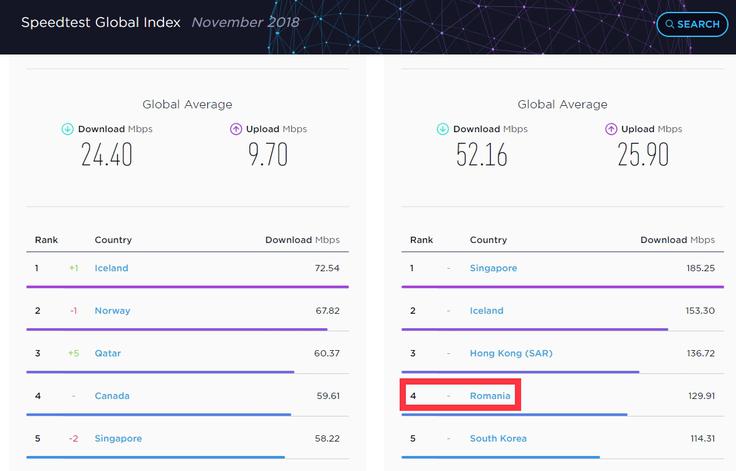This screenshot has width=736, height=471.
Task: Click the -2 rank change in left table
Action: (x=74, y=439)
